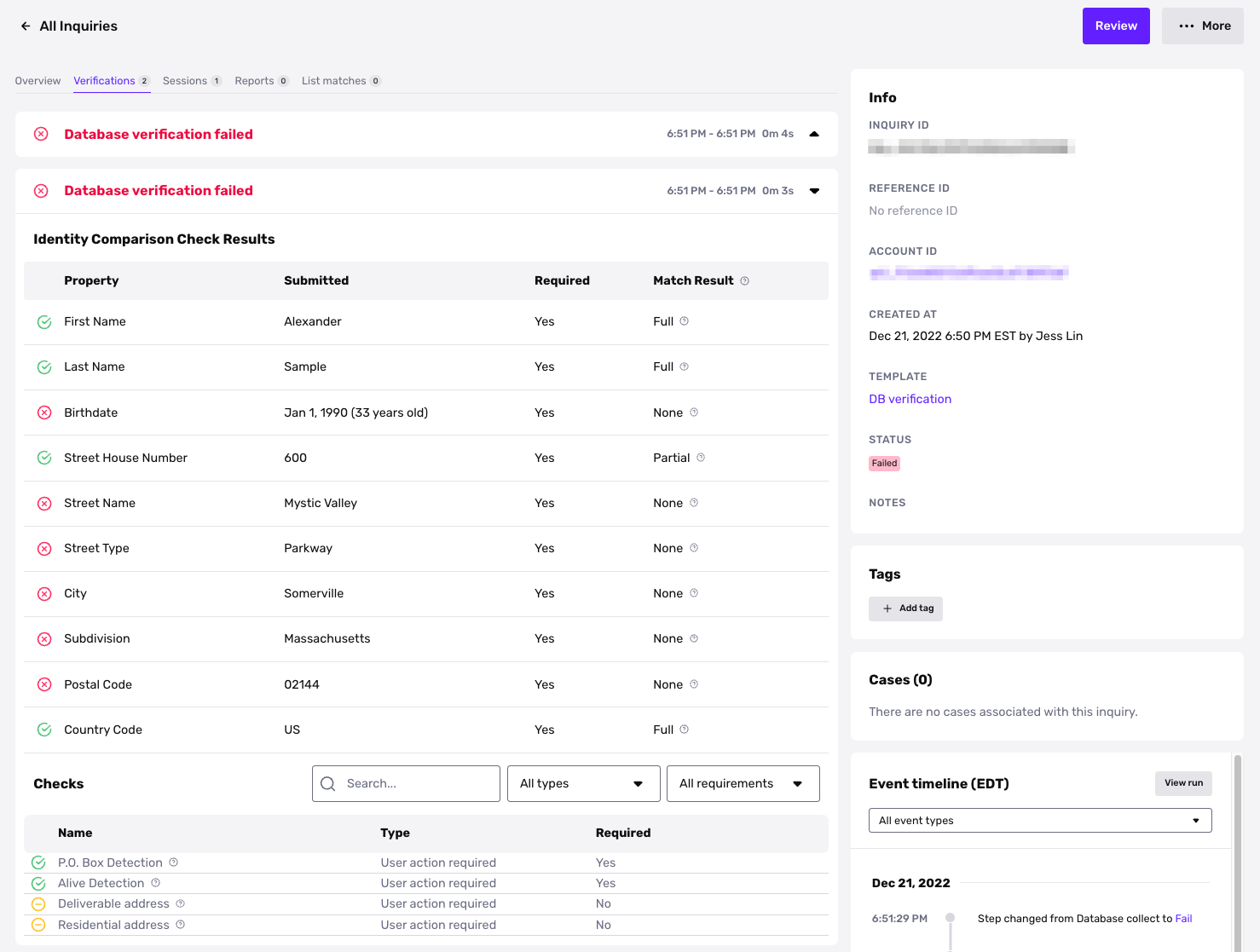1260x952 pixels.
Task: Open the DB verification template link
Action: click(x=910, y=399)
